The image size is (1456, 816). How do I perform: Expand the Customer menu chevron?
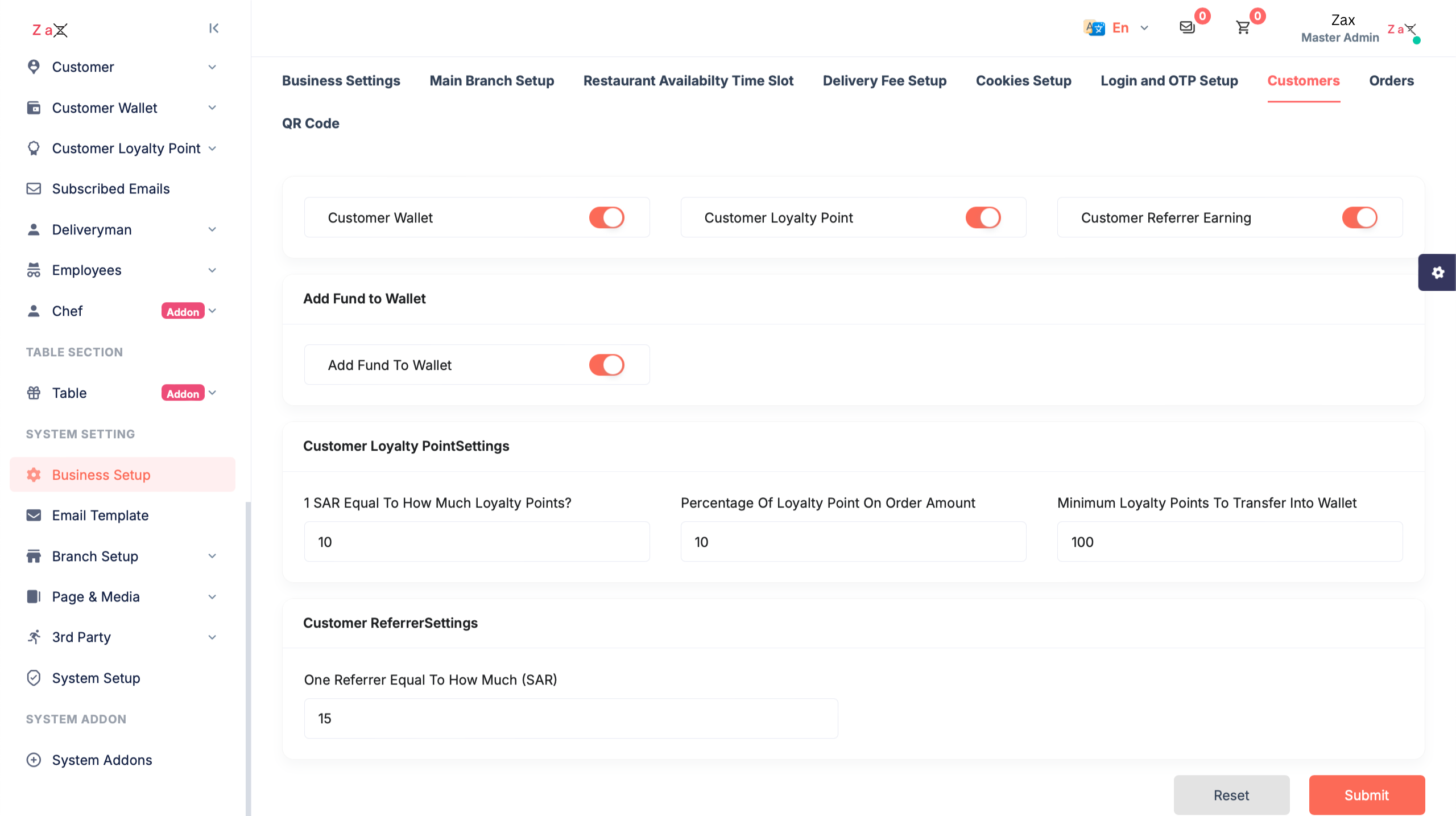(x=212, y=67)
